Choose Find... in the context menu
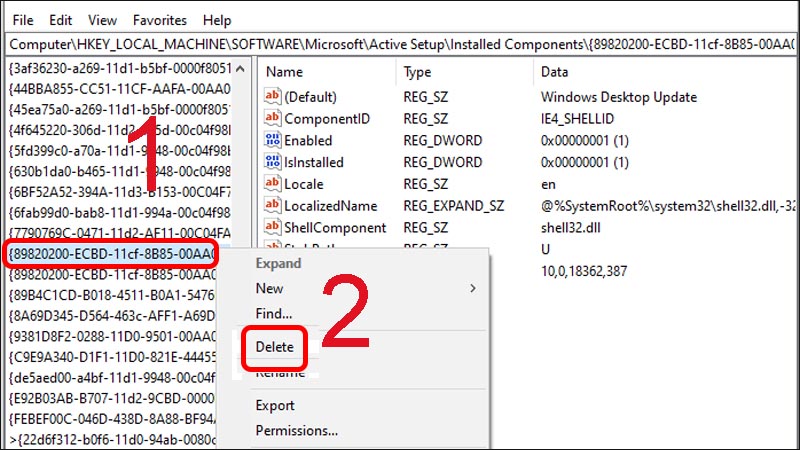800x450 pixels. [273, 314]
